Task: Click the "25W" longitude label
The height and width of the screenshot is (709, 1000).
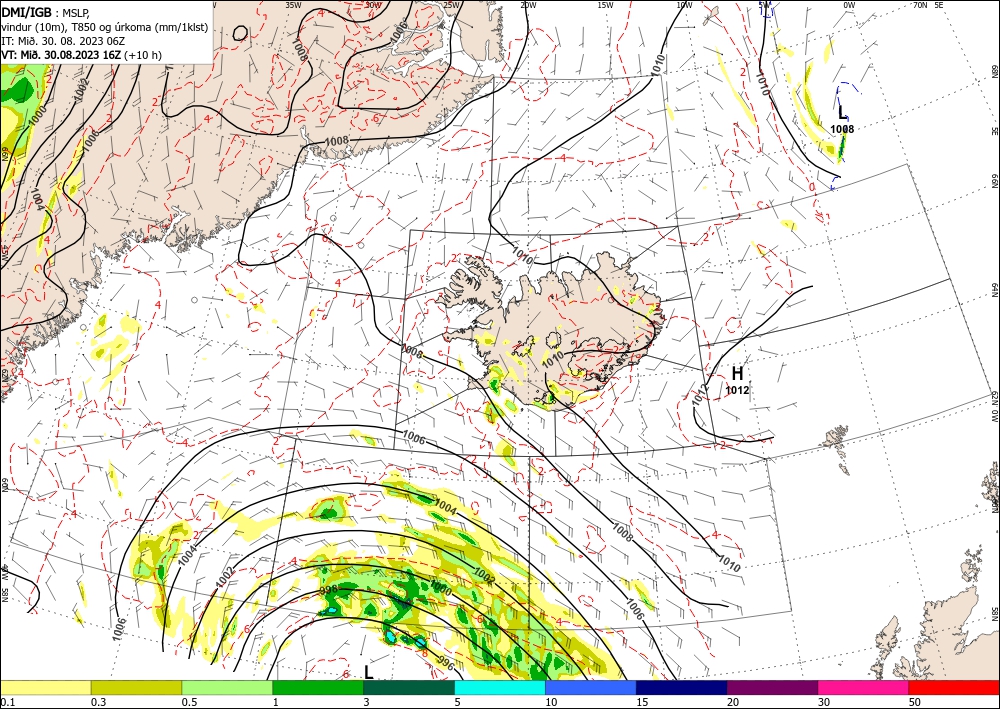Action: click(x=451, y=5)
